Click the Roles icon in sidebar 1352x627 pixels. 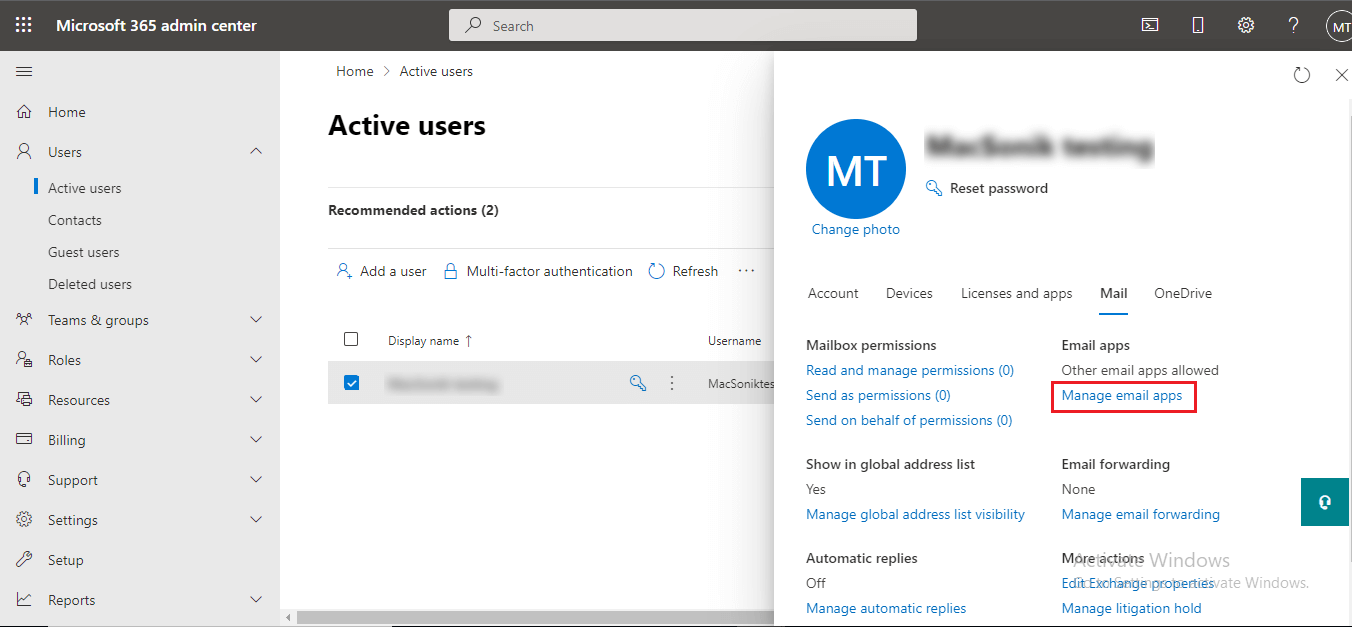coord(24,360)
